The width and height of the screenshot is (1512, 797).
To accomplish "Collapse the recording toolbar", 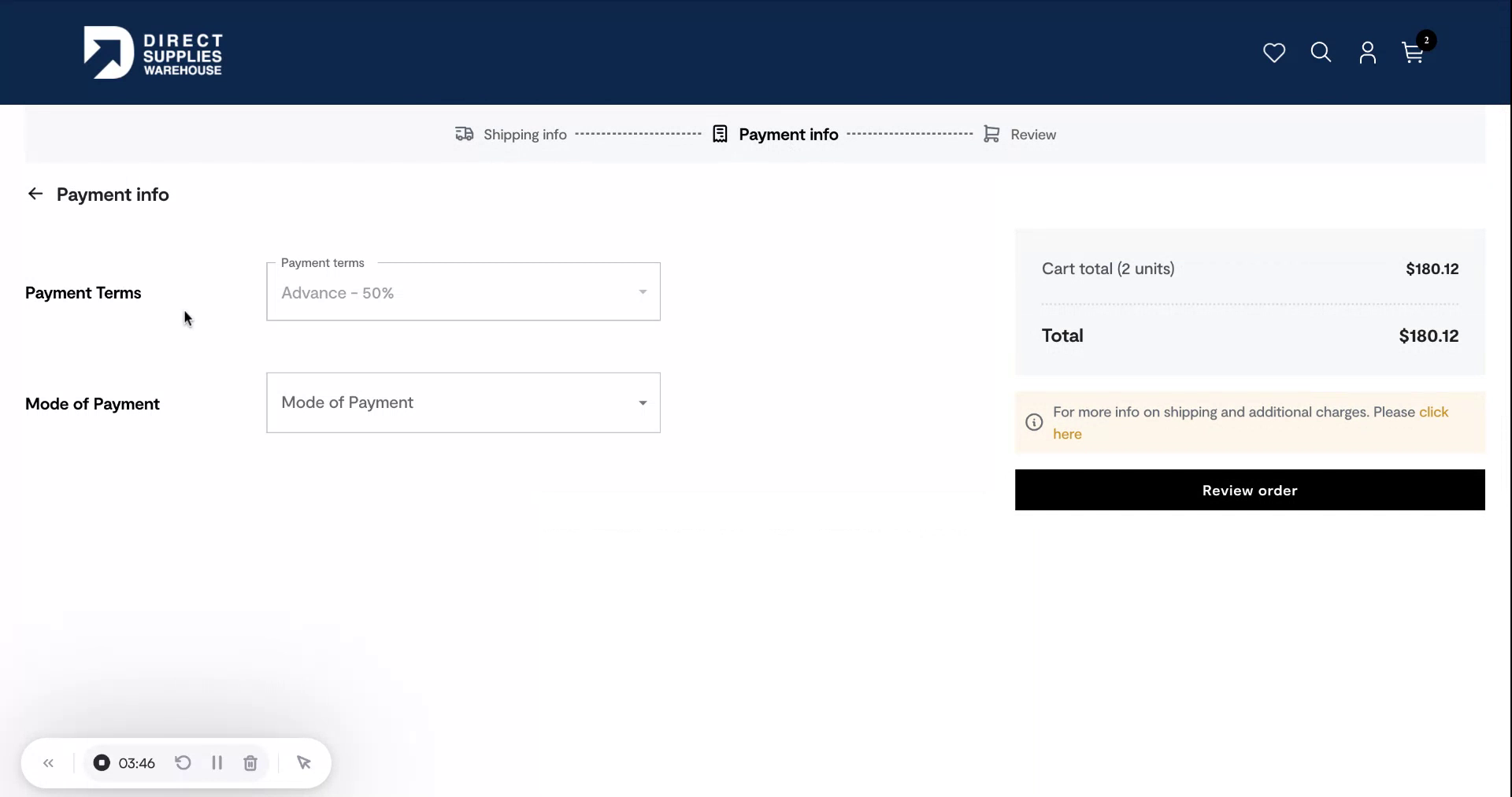I will pos(48,763).
